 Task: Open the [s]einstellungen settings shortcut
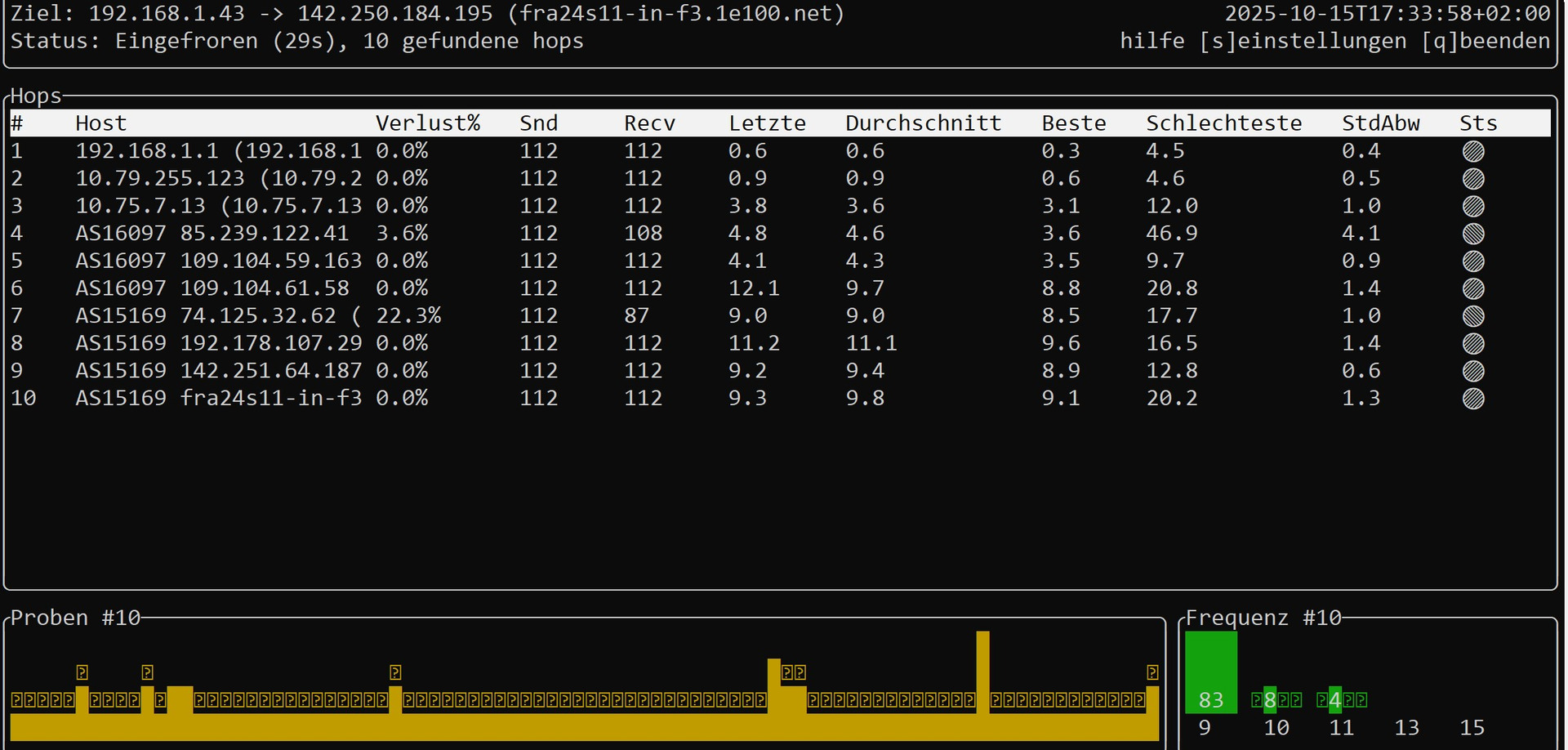tap(1303, 41)
